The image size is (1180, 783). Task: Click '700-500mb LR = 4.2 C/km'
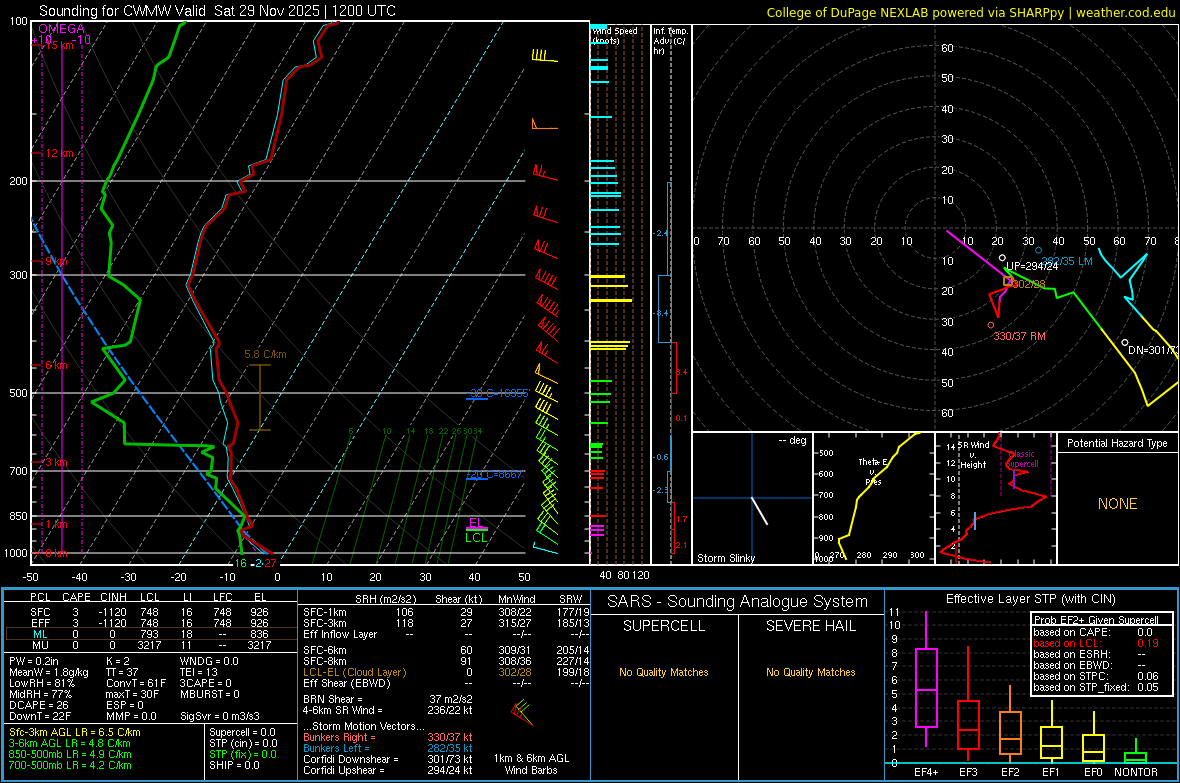click(70, 765)
